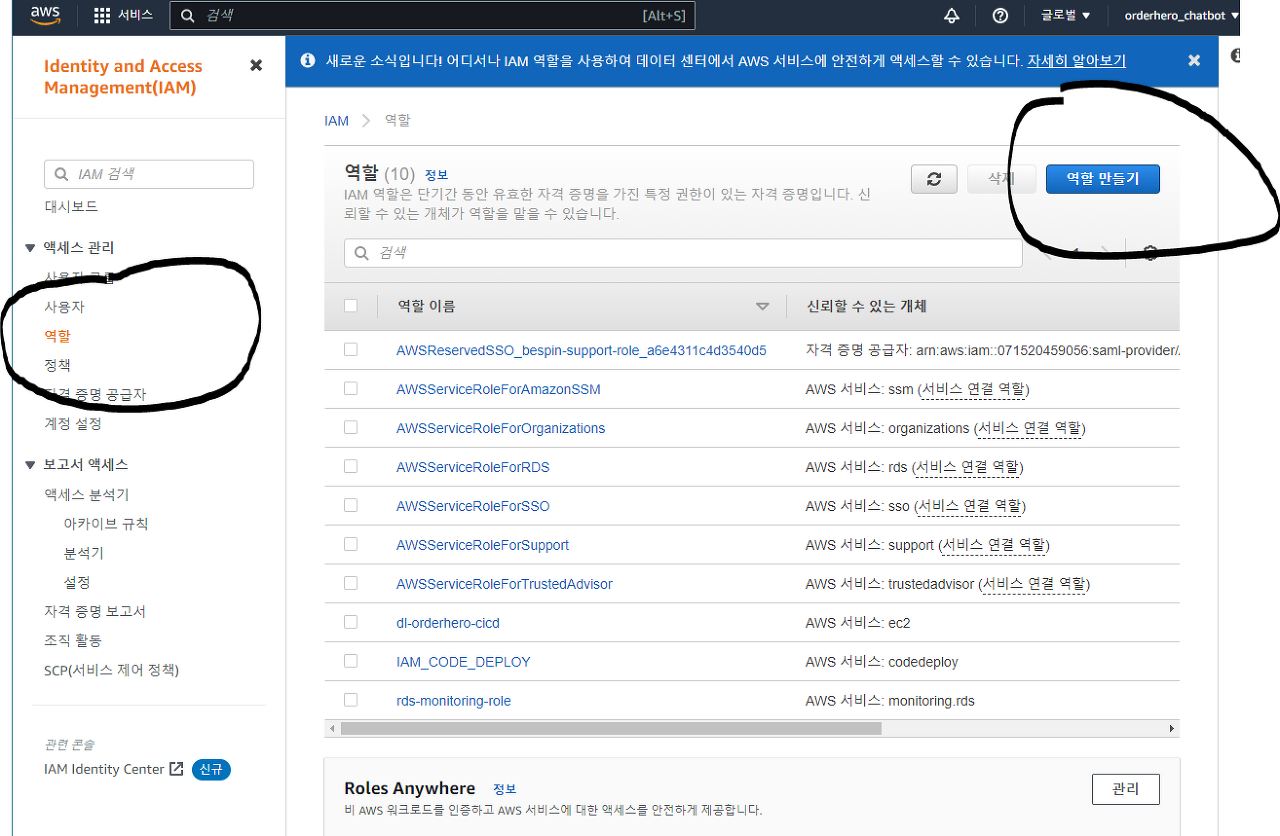Refresh the roles list
Screen dimensions: 1280x836
[x=934, y=179]
